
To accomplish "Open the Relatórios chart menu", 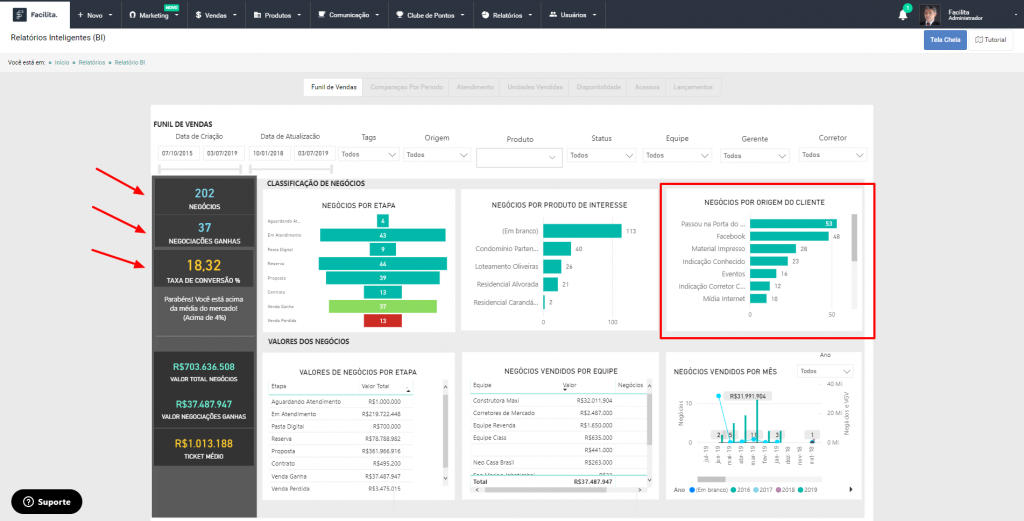I will [x=507, y=16].
